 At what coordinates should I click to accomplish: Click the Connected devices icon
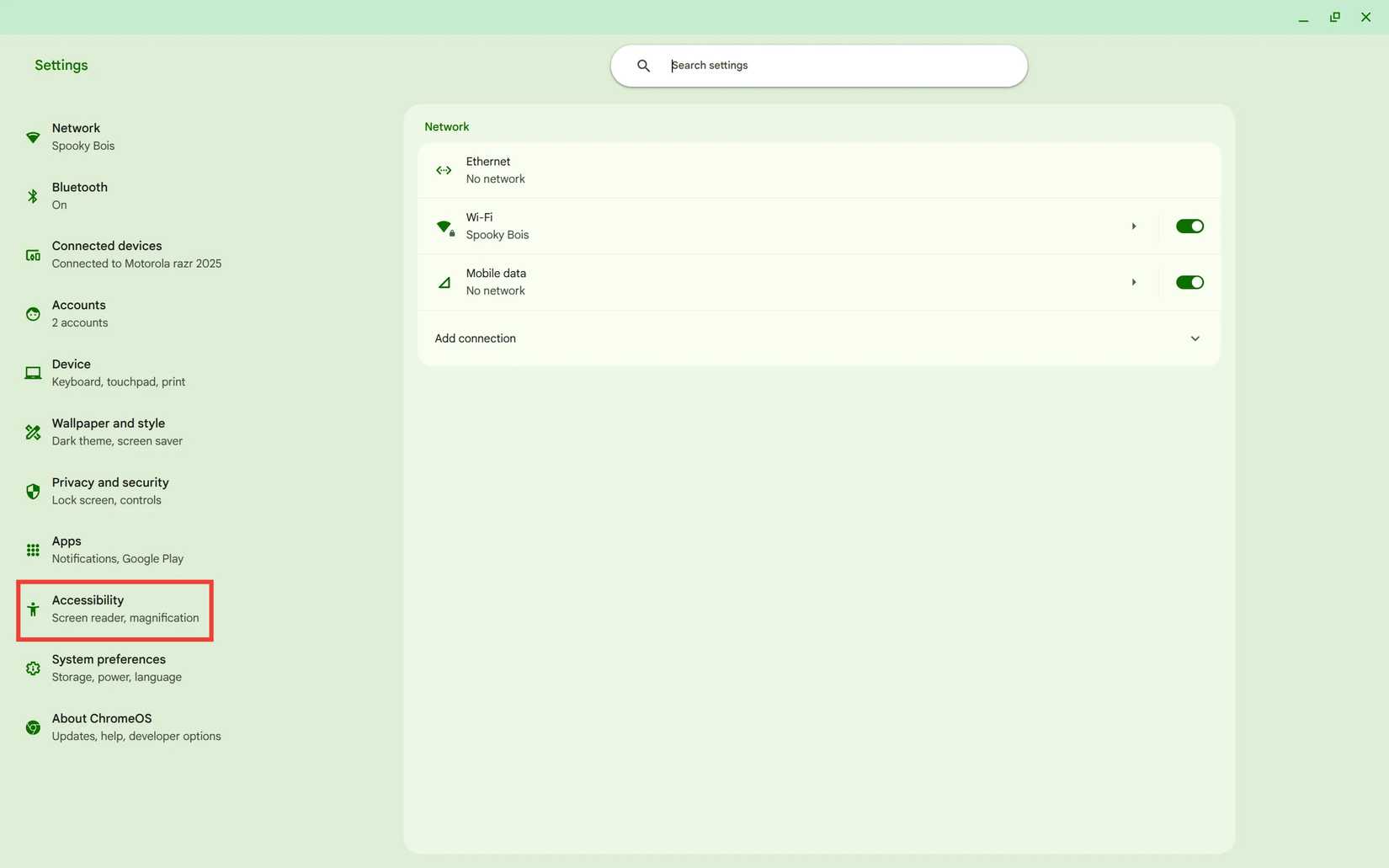[x=33, y=254]
